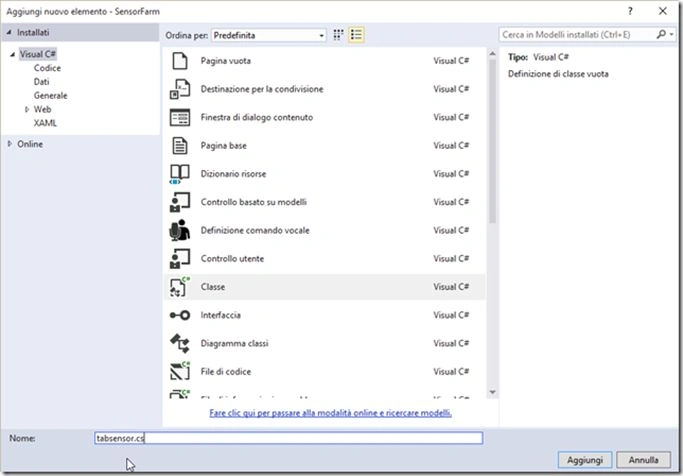Select the File di codice name
The image size is (683, 476).
pos(226,372)
